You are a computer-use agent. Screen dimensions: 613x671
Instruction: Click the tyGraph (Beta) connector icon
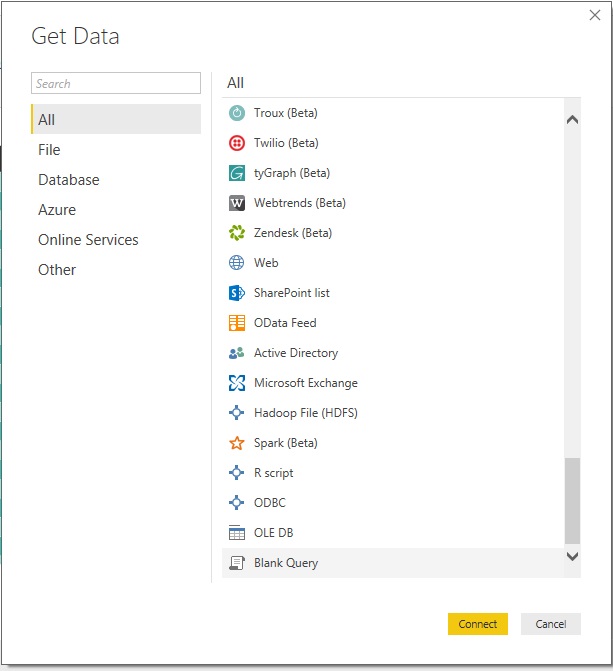click(237, 173)
